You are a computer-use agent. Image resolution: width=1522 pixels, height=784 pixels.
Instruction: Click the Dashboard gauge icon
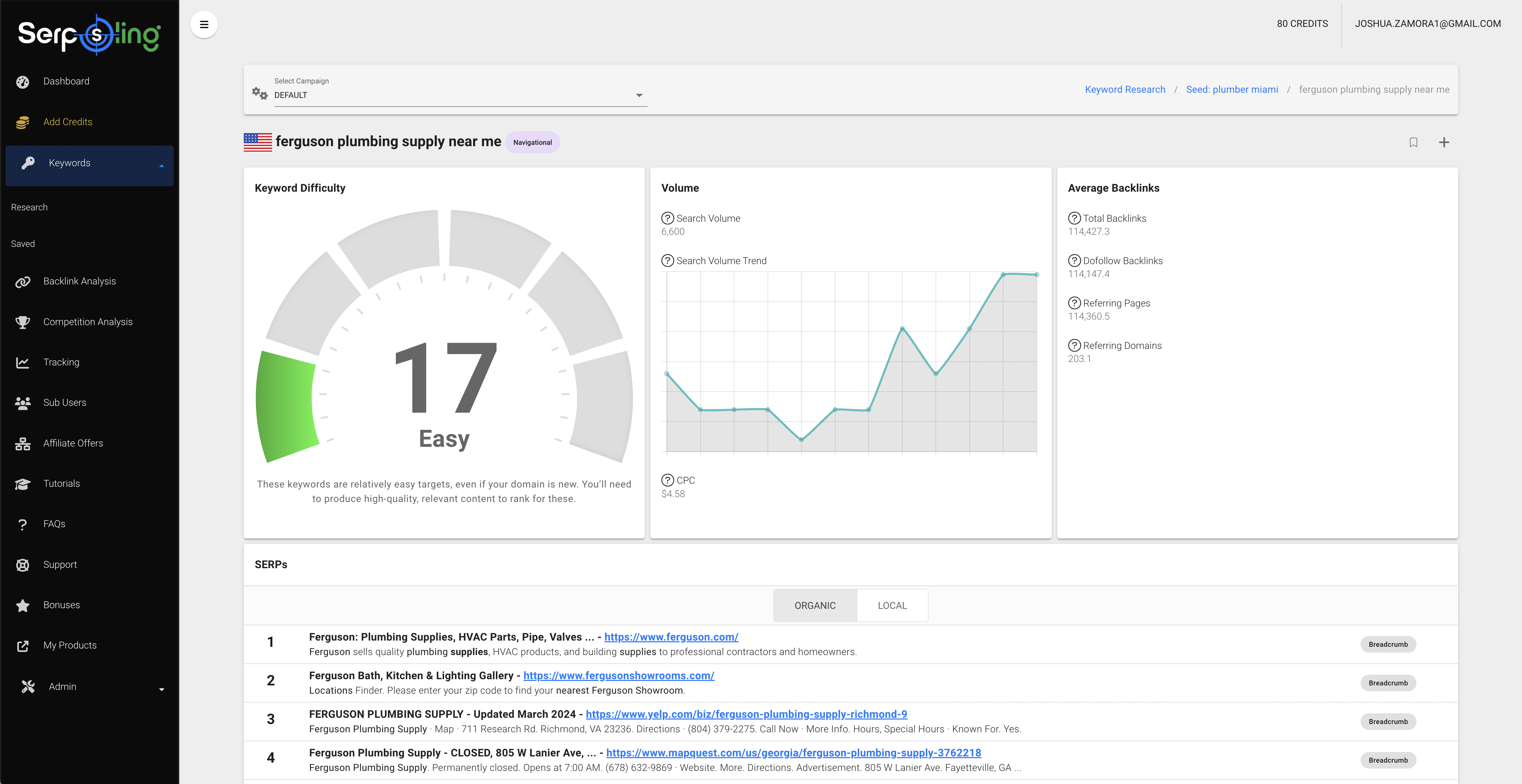click(22, 81)
